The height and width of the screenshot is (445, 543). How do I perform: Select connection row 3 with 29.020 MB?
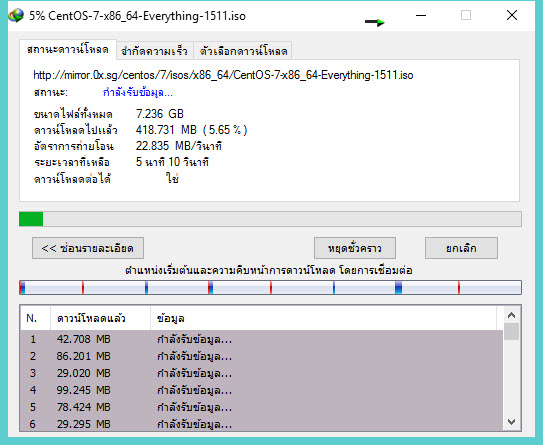click(261, 373)
